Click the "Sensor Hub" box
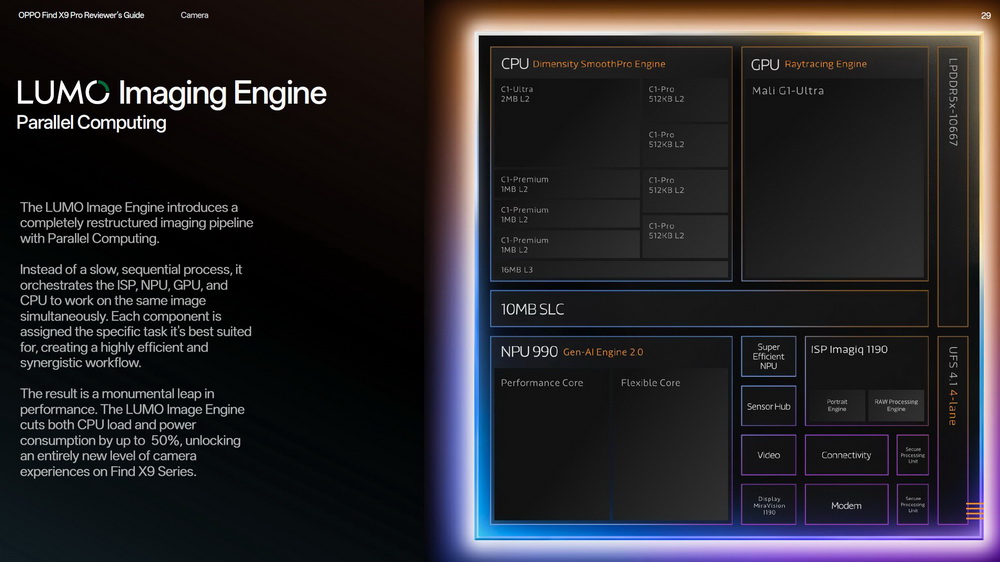This screenshot has width=1000, height=562. (768, 406)
